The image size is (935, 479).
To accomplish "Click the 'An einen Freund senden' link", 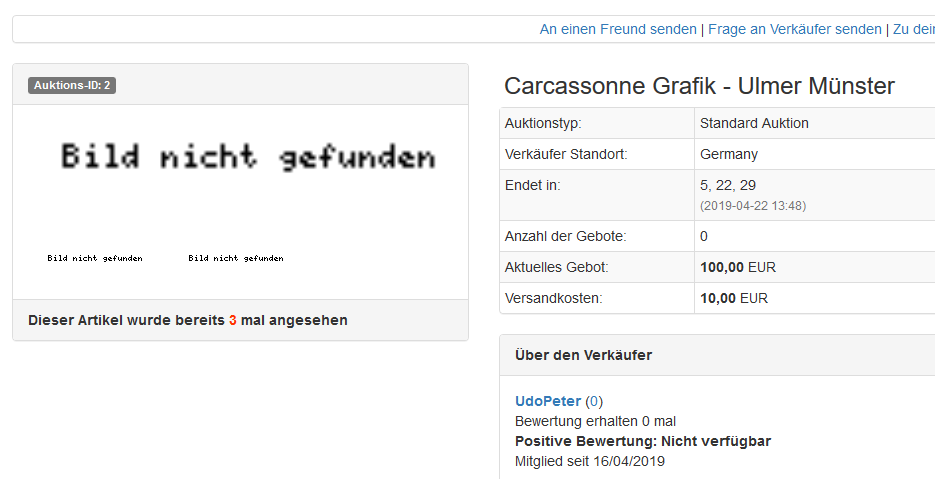I will coord(618,29).
